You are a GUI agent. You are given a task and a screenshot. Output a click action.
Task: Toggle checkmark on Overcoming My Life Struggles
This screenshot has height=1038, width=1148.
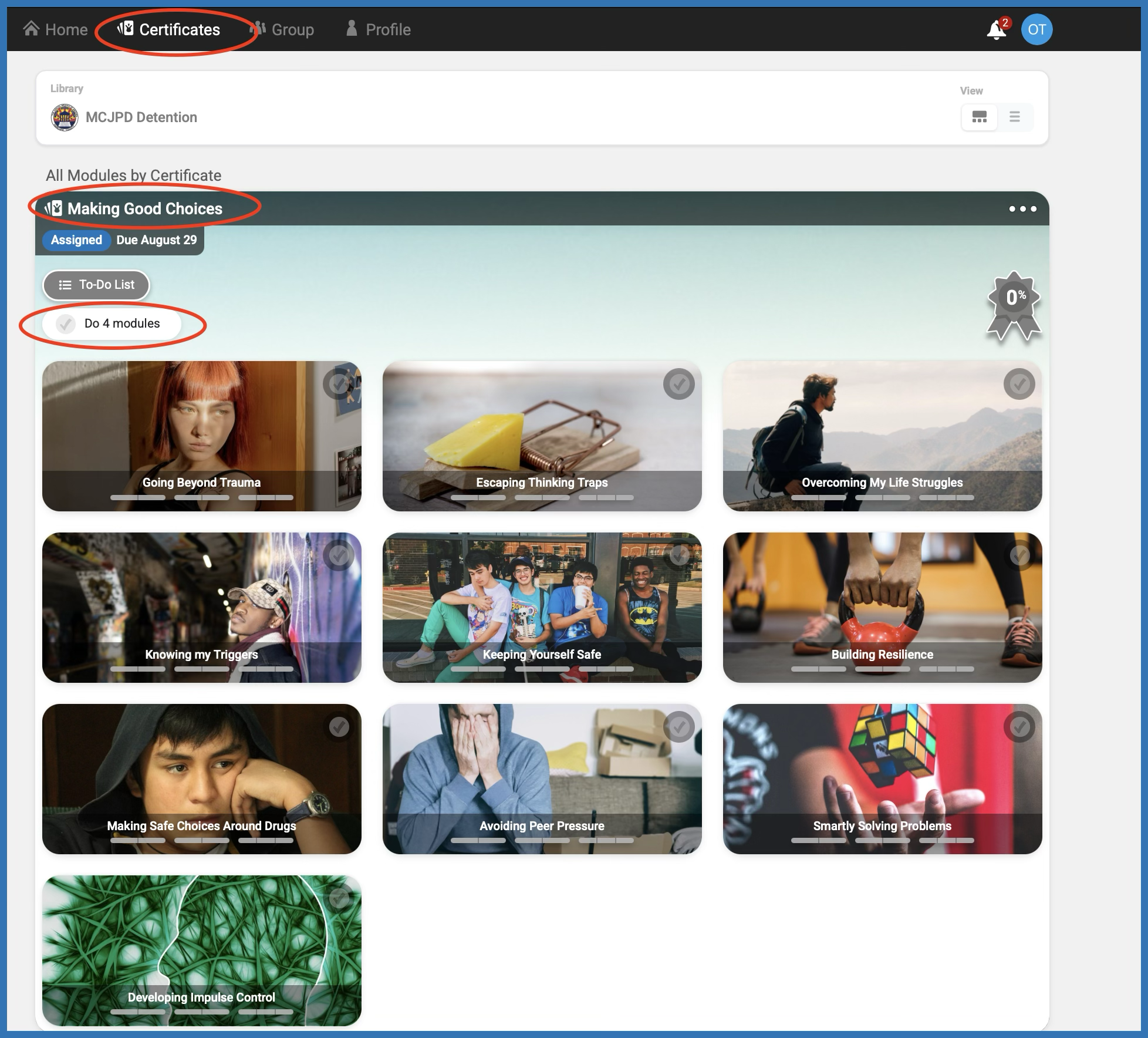pos(1019,384)
